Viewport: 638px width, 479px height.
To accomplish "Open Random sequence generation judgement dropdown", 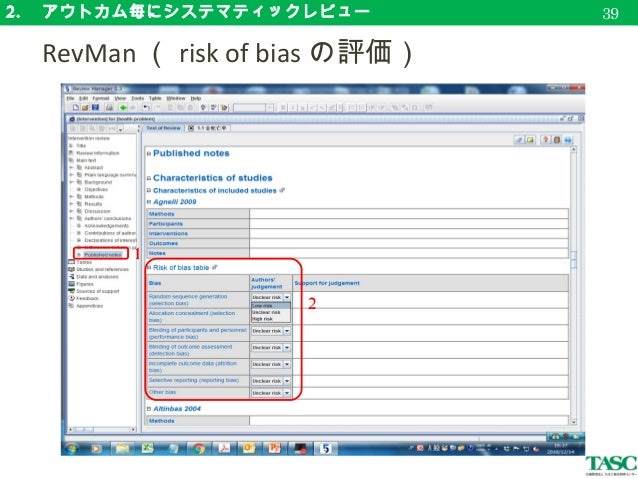I will [x=287, y=297].
